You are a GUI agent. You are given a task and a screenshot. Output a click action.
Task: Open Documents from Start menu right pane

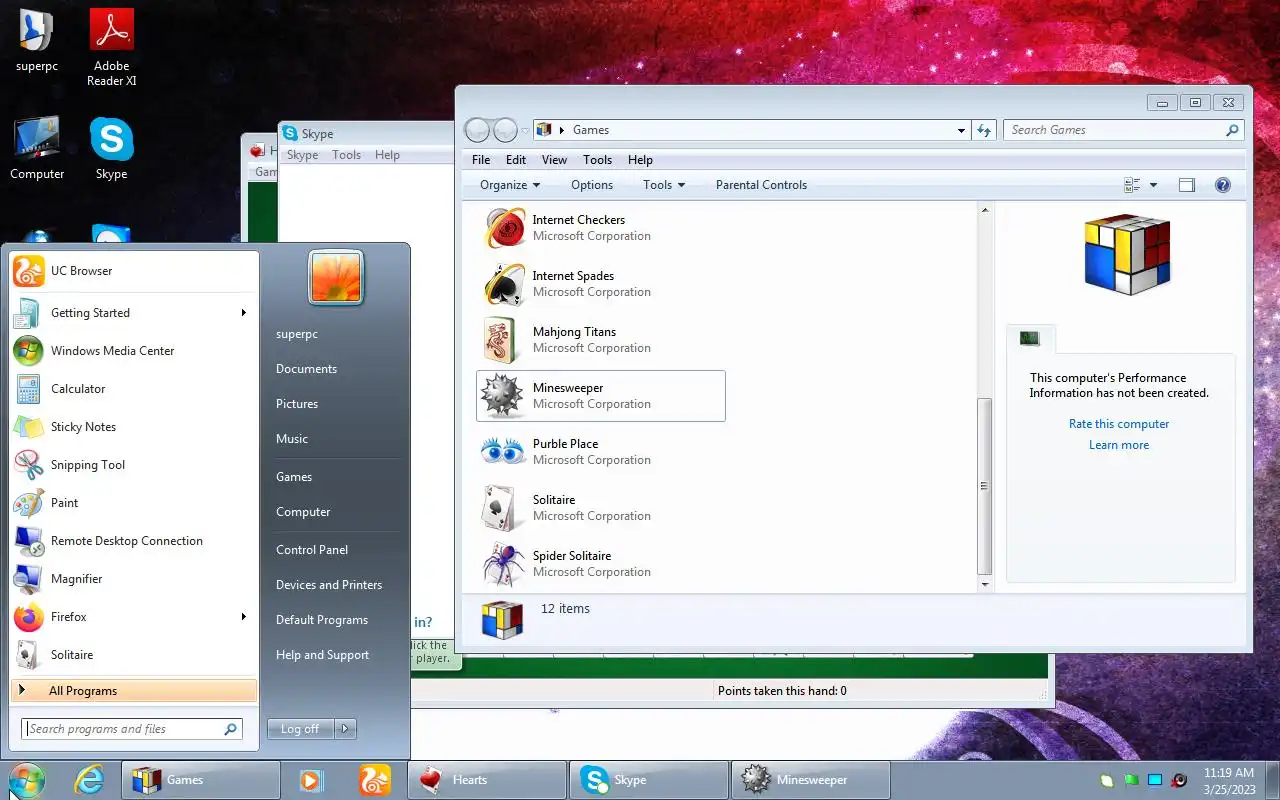click(306, 369)
